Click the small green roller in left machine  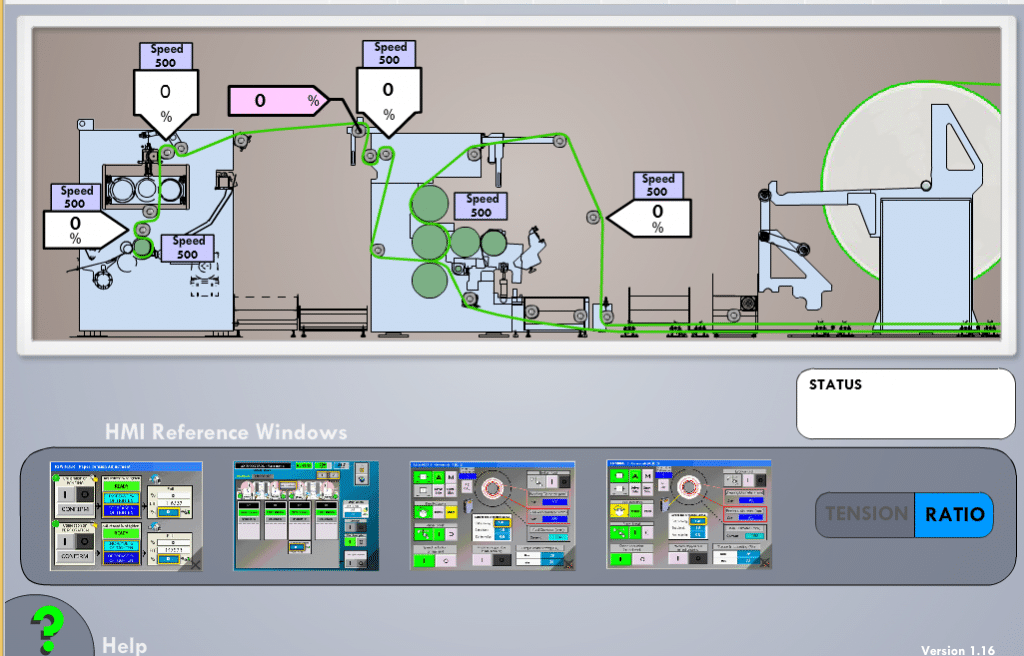143,246
